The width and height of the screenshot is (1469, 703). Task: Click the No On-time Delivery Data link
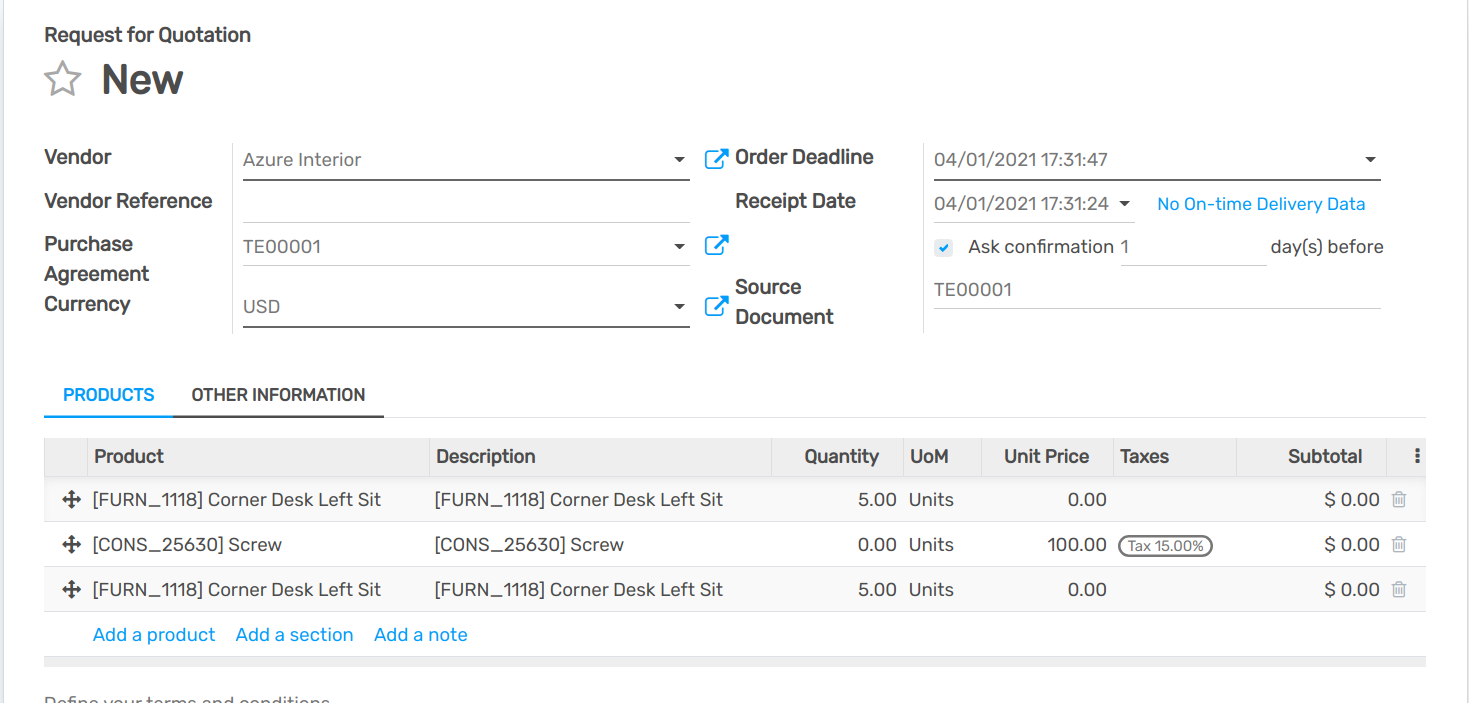tap(1260, 204)
